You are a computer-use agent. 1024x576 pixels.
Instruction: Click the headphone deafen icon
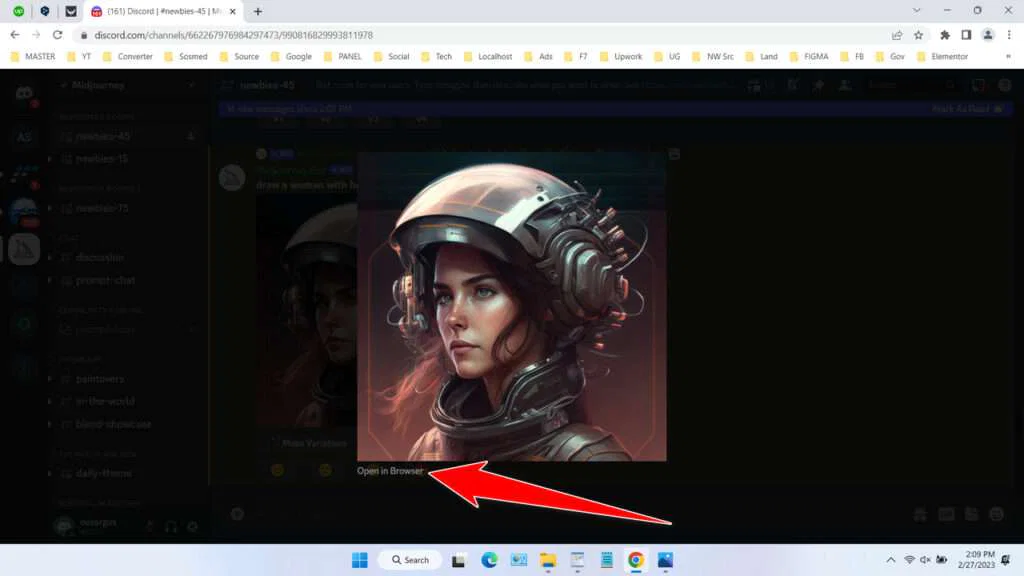point(170,526)
